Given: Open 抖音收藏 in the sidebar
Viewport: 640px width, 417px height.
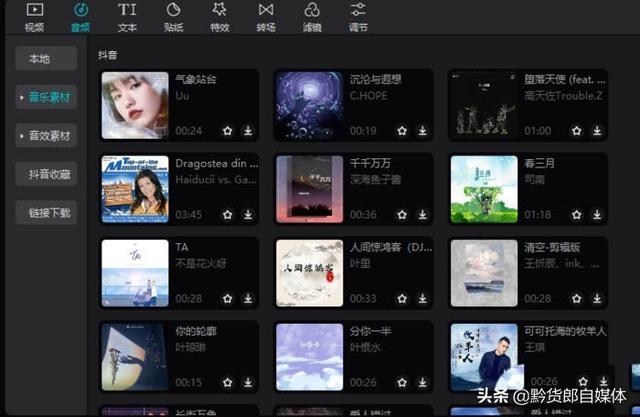Looking at the screenshot, I should click(46, 174).
